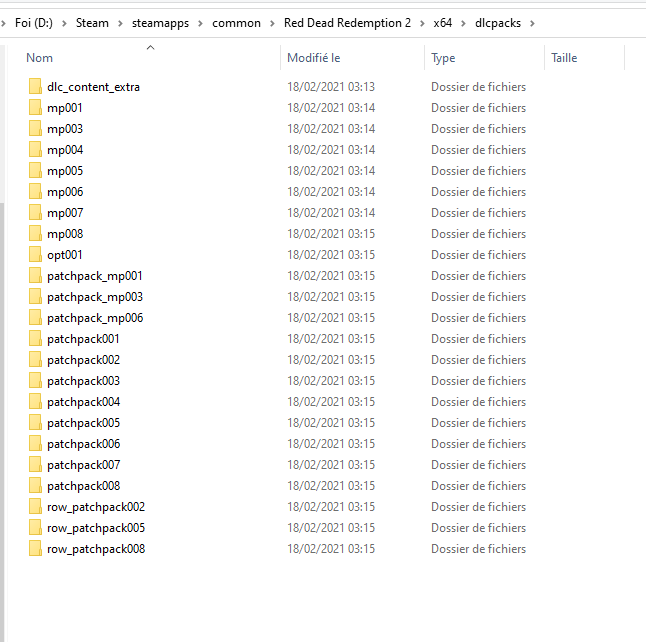Click Dossier de fichiers type for opt001

click(478, 255)
